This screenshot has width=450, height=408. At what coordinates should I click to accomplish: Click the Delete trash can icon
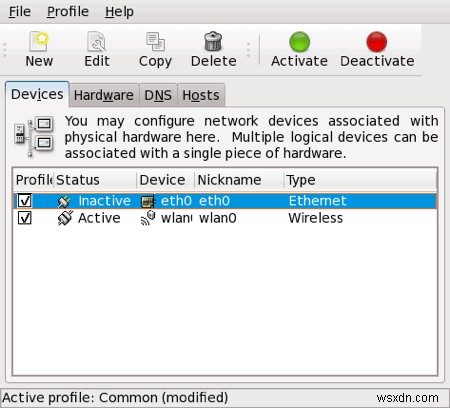(213, 41)
